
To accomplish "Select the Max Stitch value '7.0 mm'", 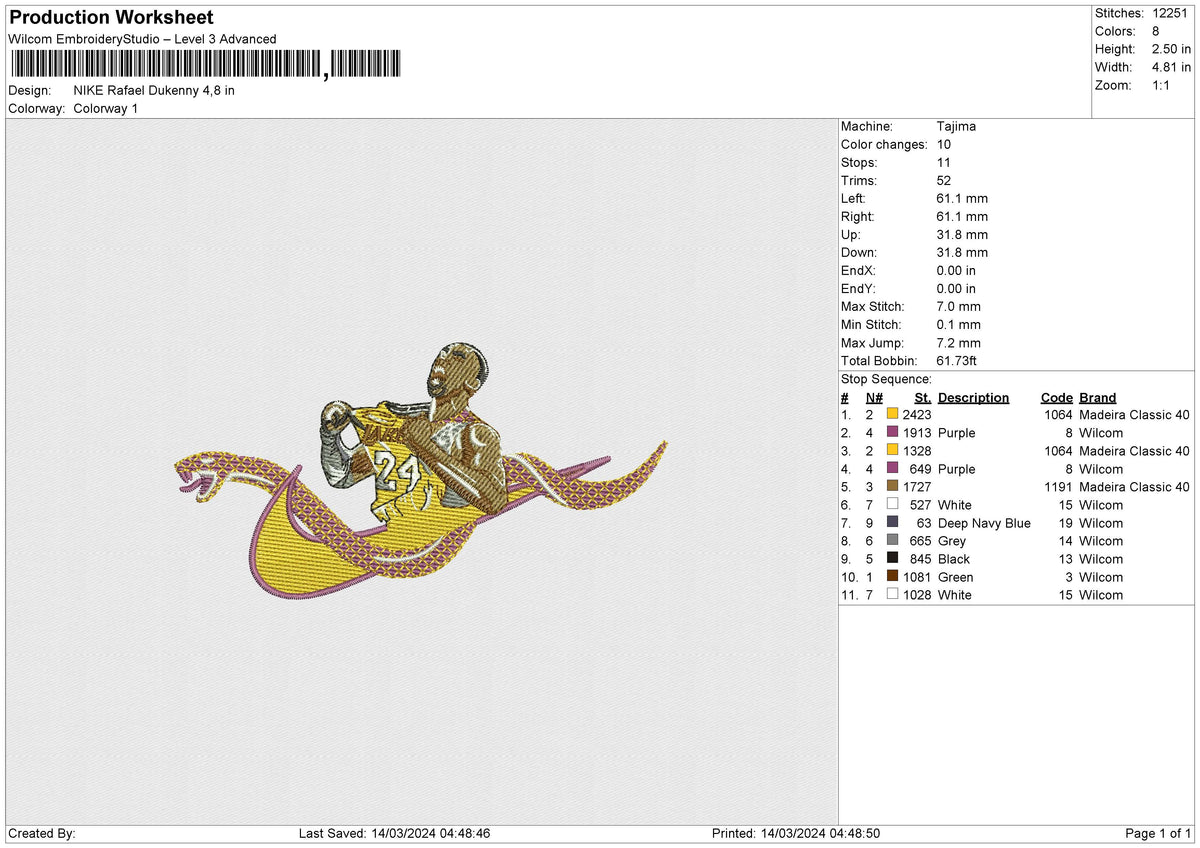I will click(959, 306).
